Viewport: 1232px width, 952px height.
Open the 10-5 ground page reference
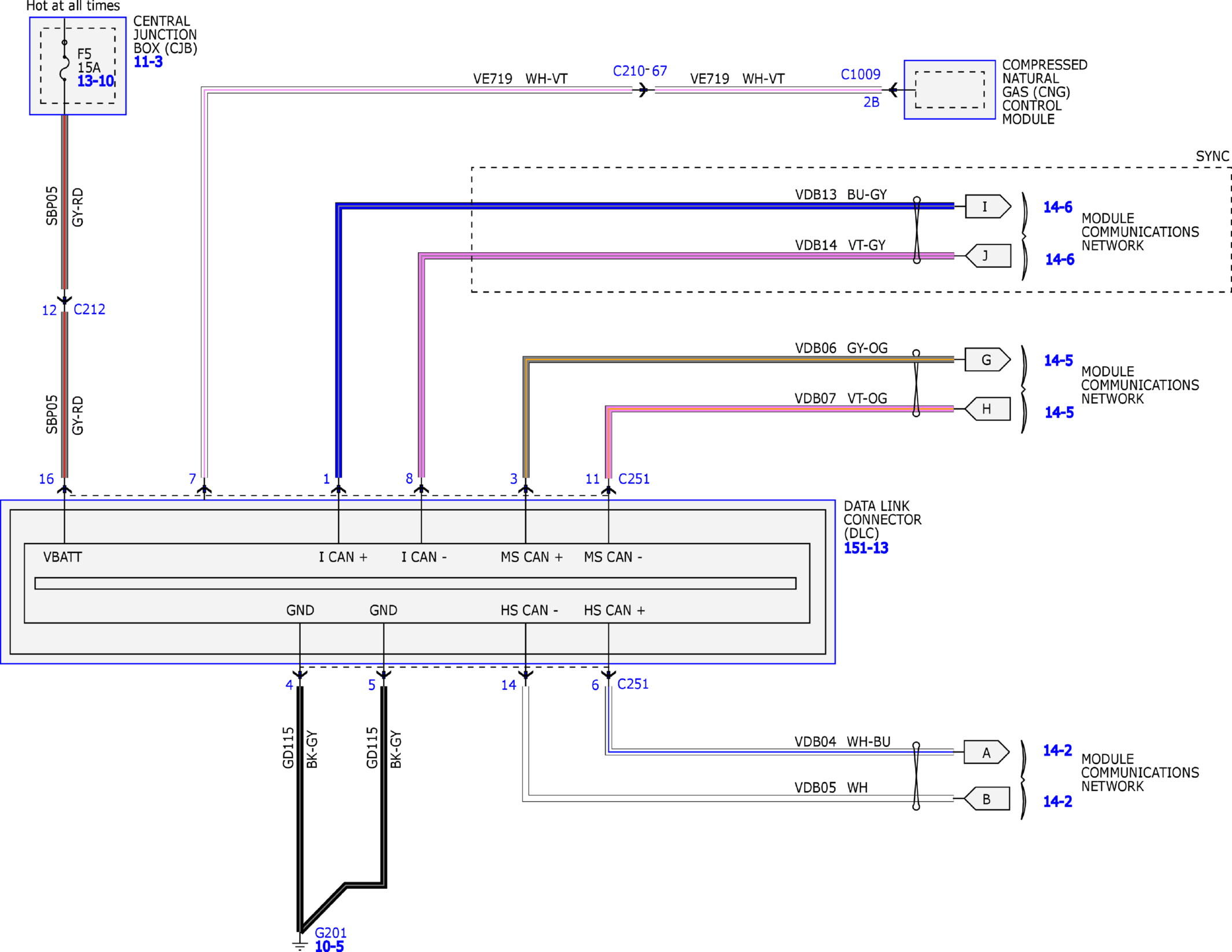pyautogui.click(x=329, y=946)
